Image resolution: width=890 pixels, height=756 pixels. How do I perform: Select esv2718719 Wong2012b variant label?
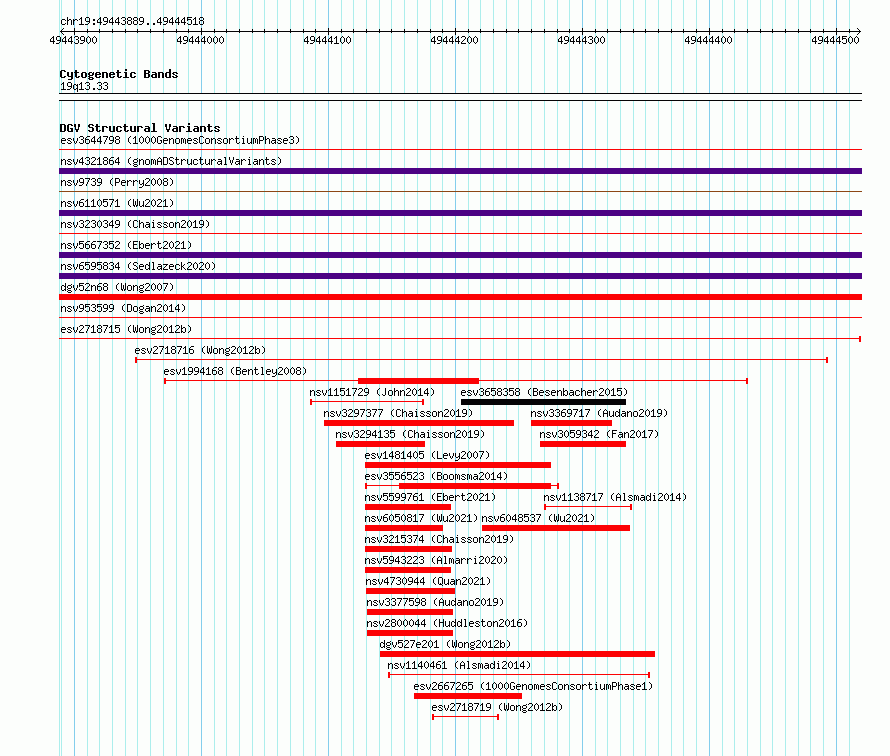point(497,707)
